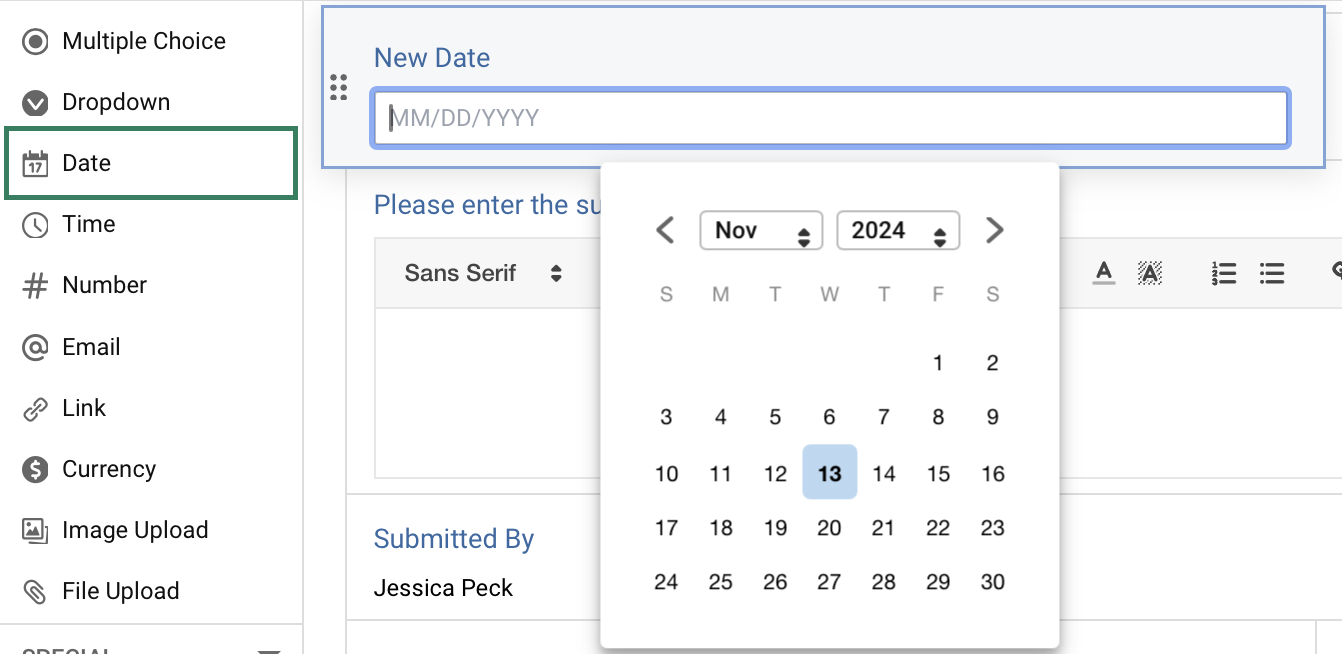Open the text color picker
Screen dimensions: 1342x654
click(1104, 272)
